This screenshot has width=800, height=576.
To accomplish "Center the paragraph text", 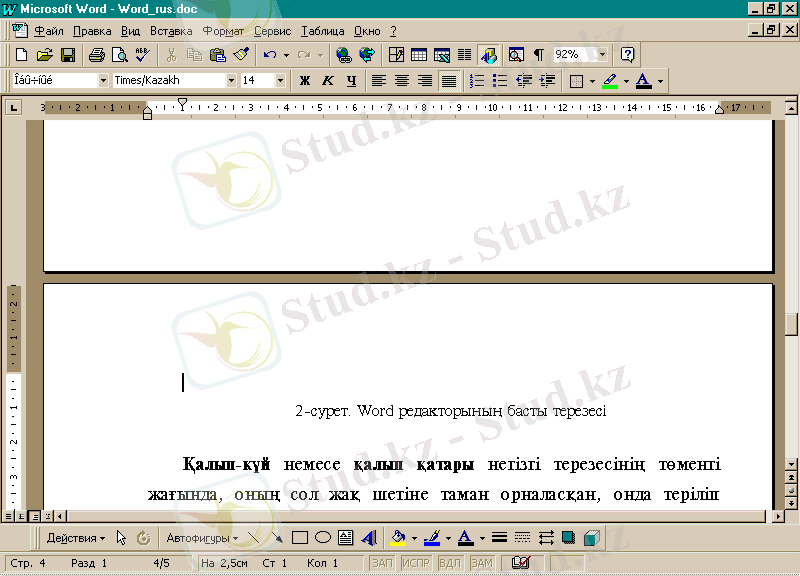I will pos(402,81).
